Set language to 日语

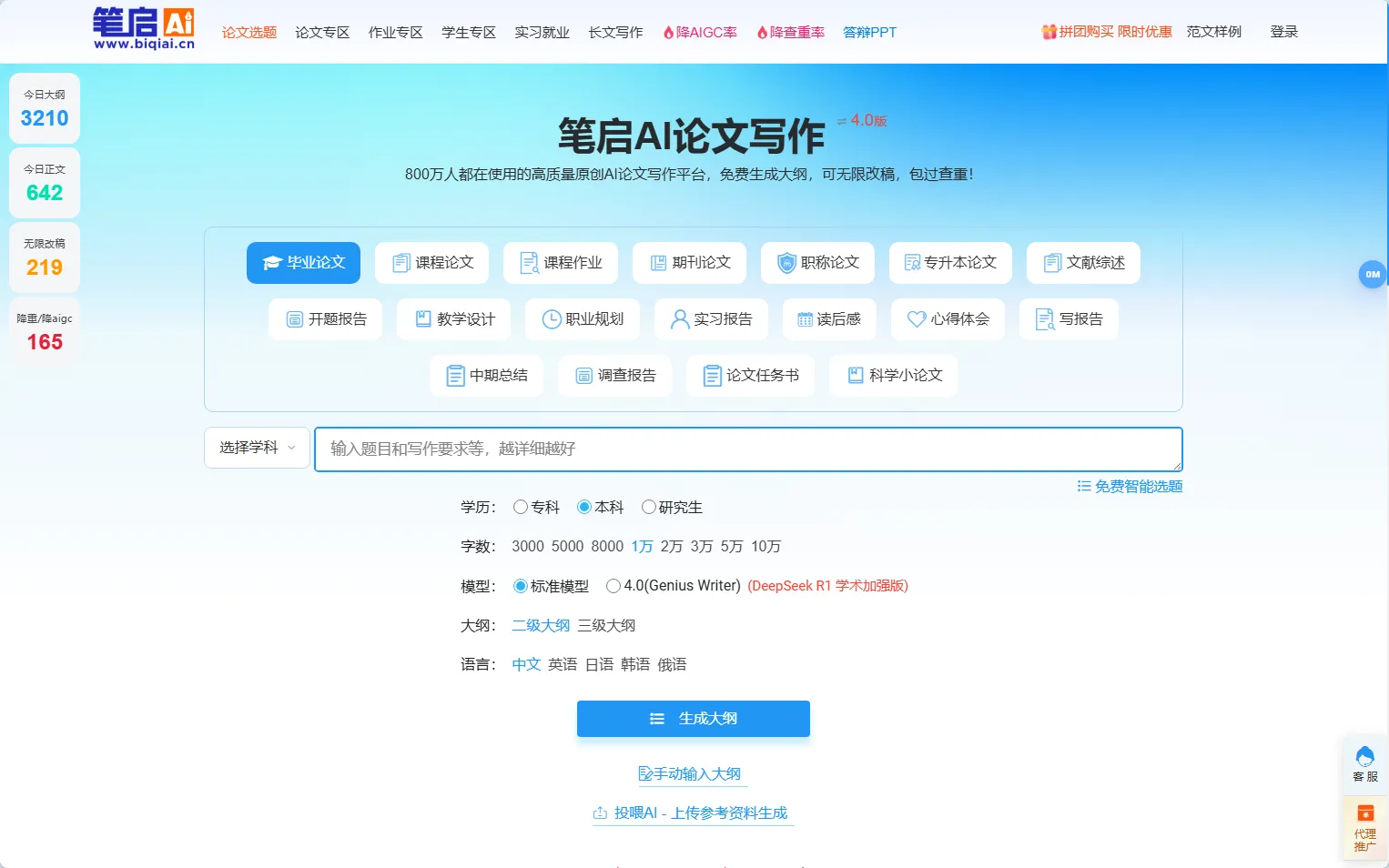[599, 665]
